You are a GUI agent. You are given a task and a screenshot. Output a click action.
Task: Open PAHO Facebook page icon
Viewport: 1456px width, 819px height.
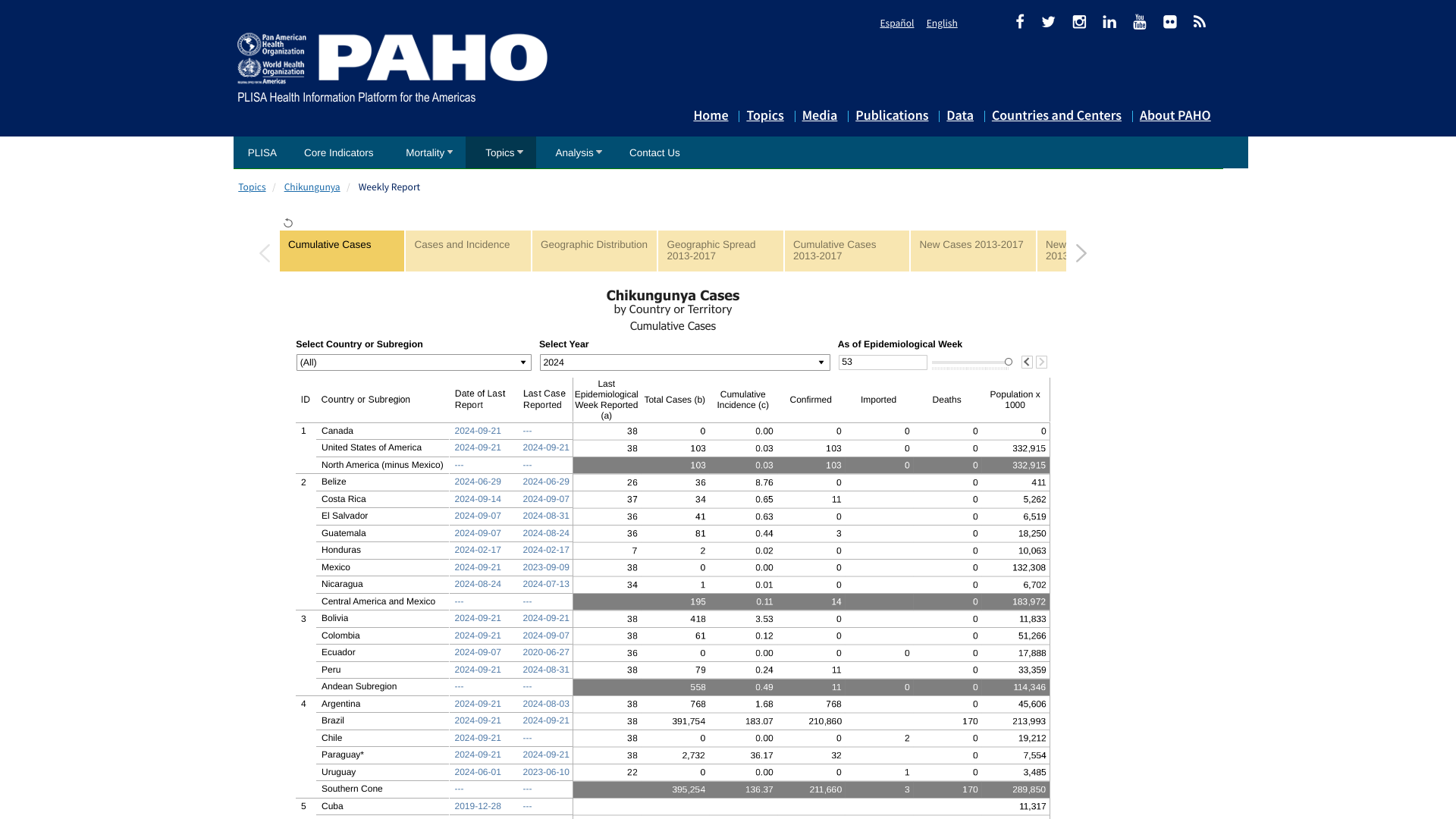1020,22
